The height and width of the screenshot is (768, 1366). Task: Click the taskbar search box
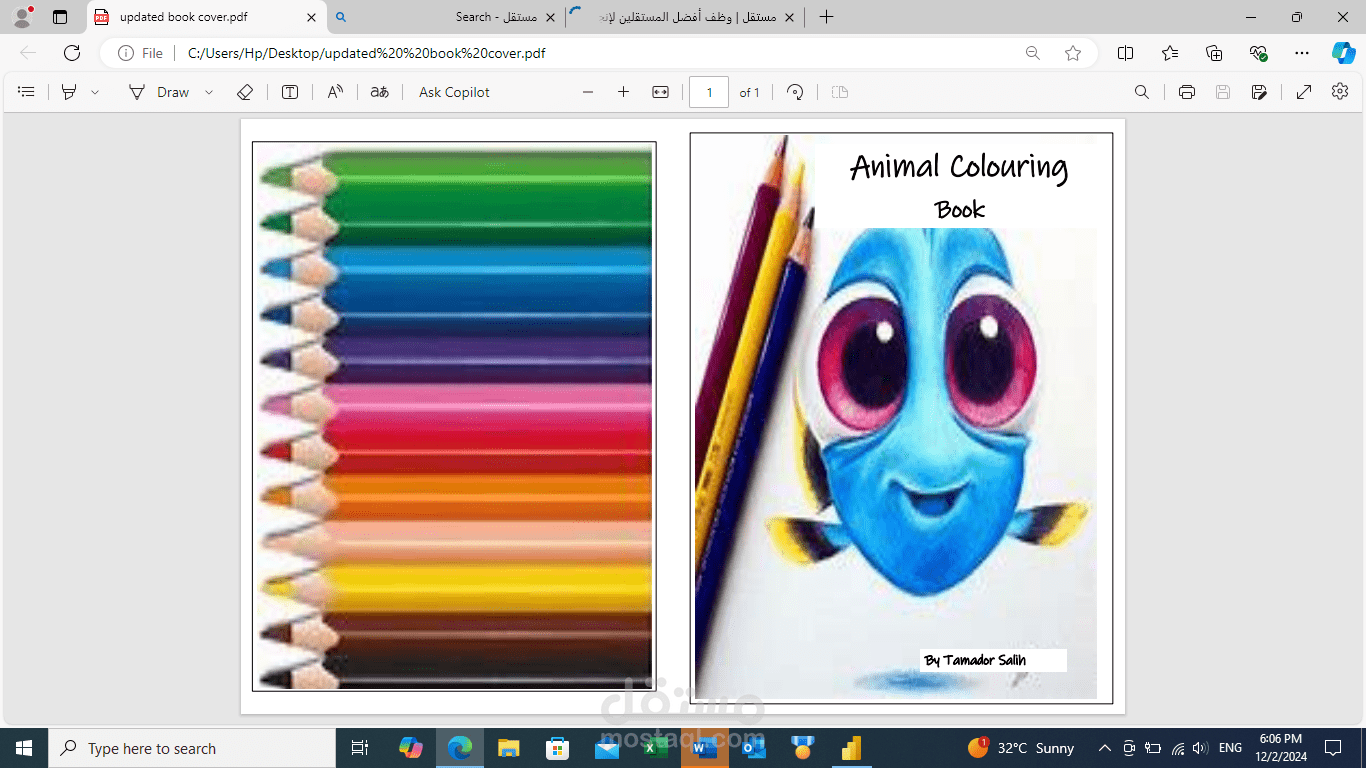pyautogui.click(x=192, y=748)
